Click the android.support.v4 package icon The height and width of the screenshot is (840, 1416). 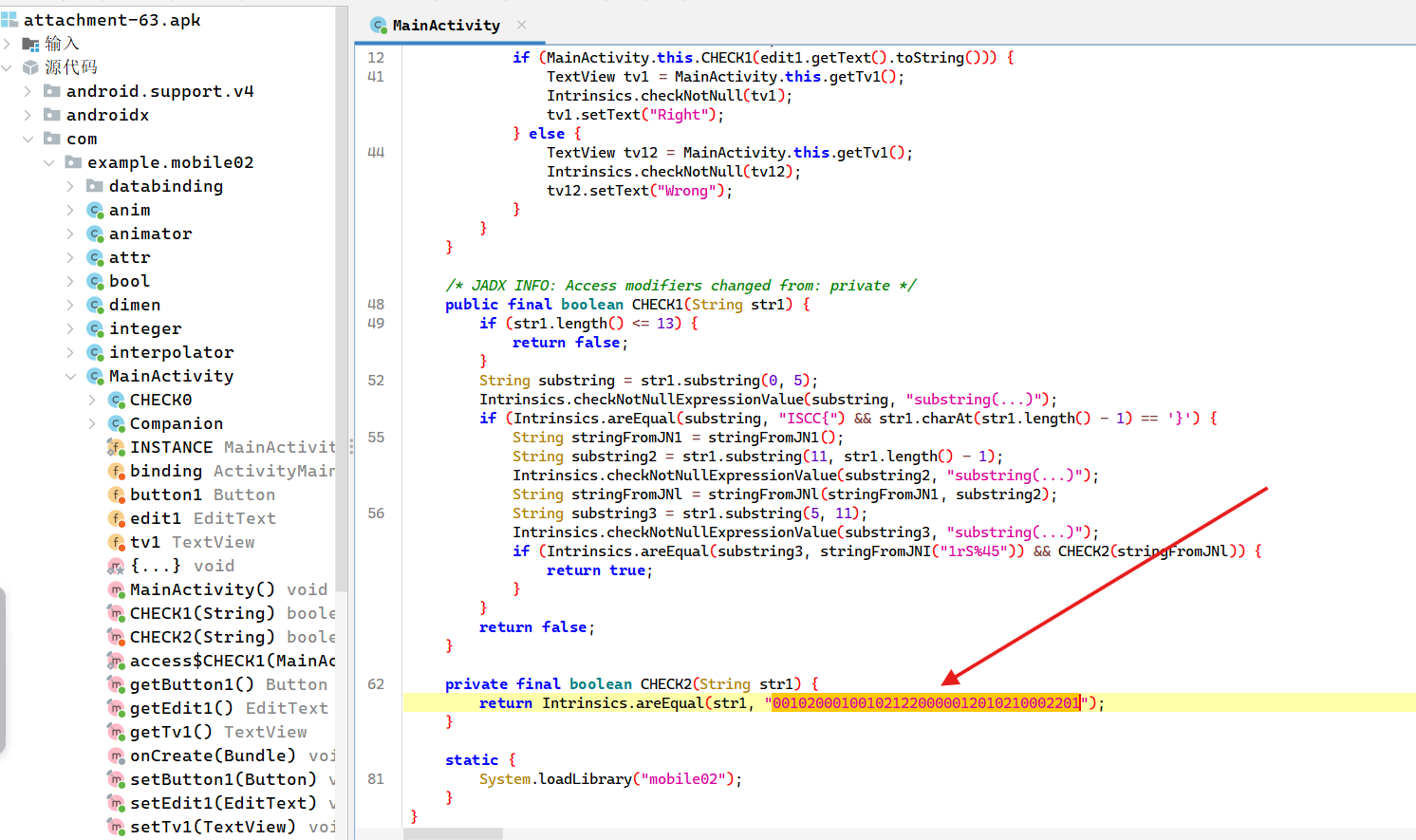point(52,91)
